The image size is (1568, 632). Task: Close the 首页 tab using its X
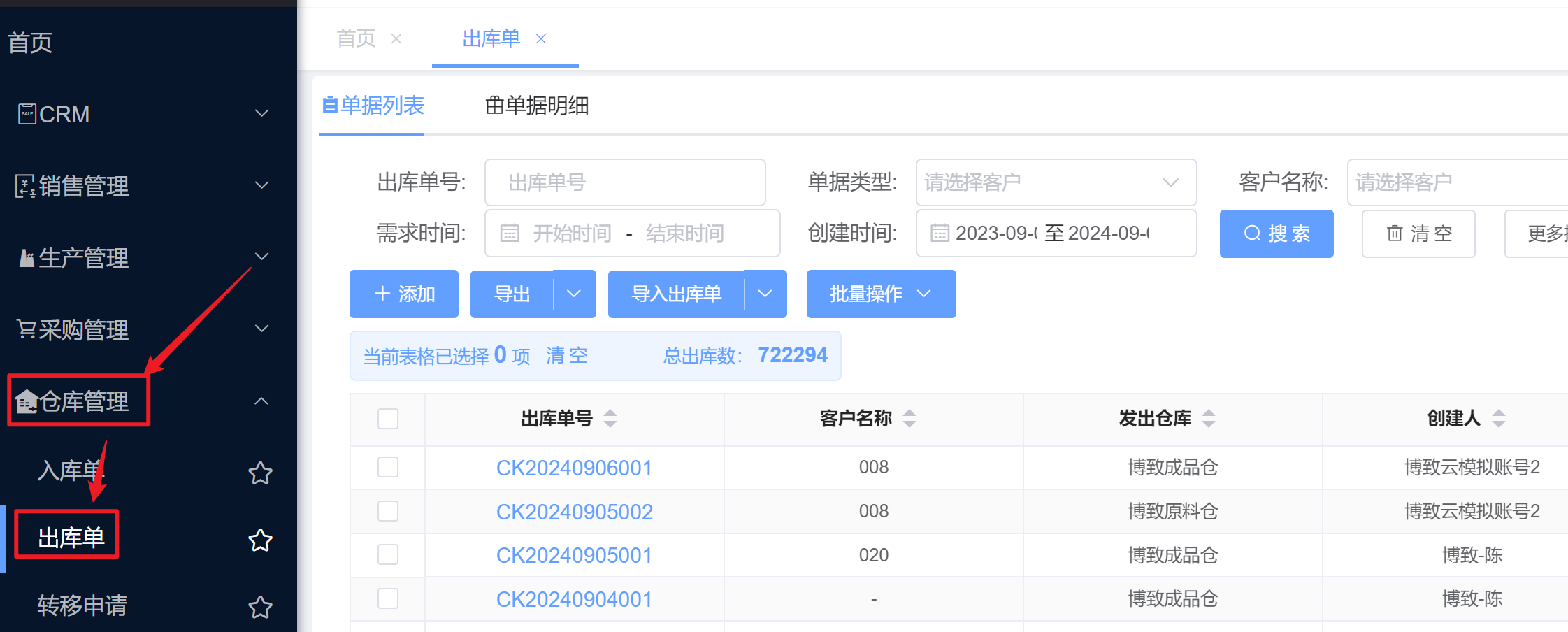[396, 39]
